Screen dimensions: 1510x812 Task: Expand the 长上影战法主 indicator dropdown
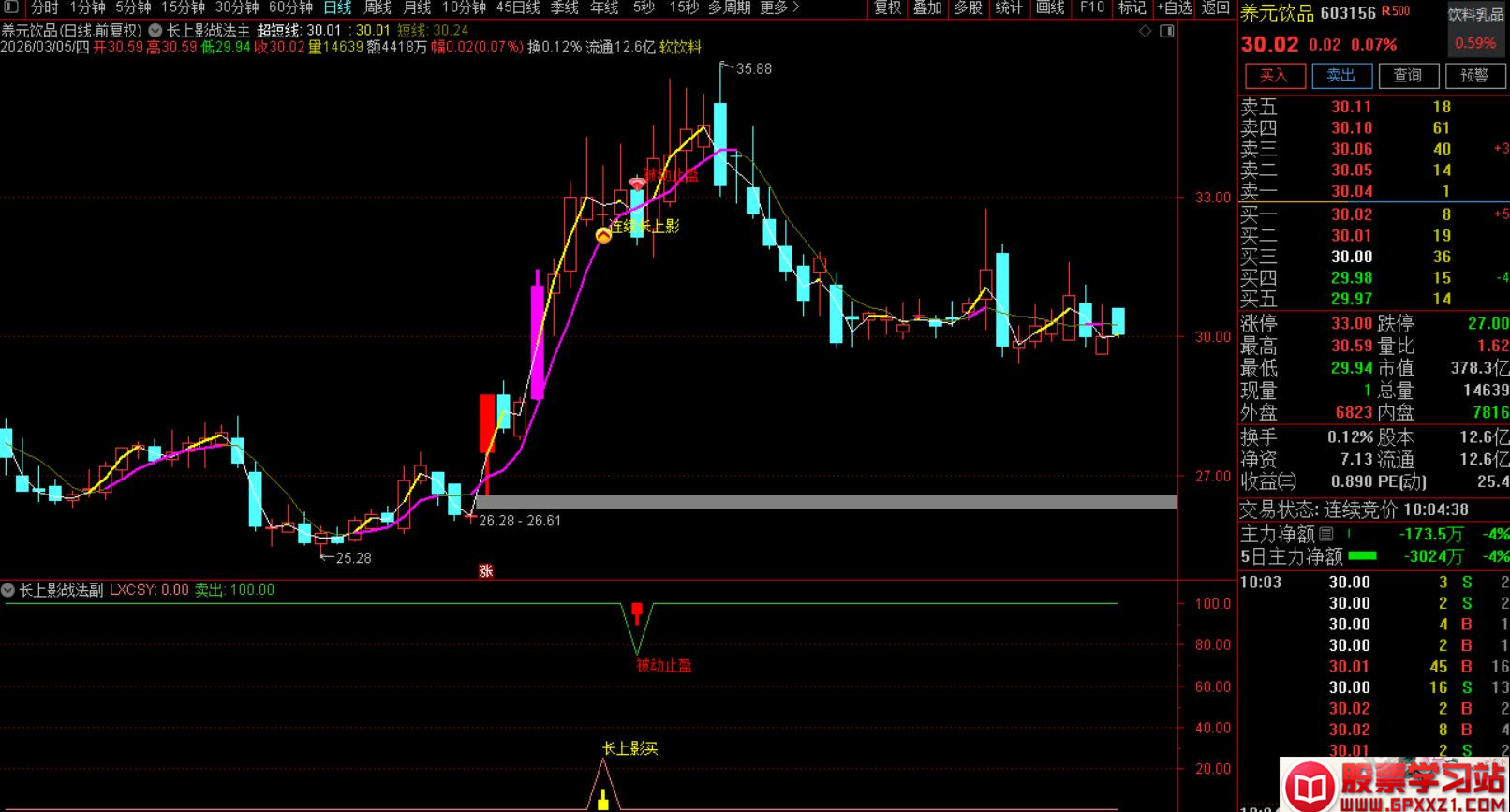click(155, 30)
